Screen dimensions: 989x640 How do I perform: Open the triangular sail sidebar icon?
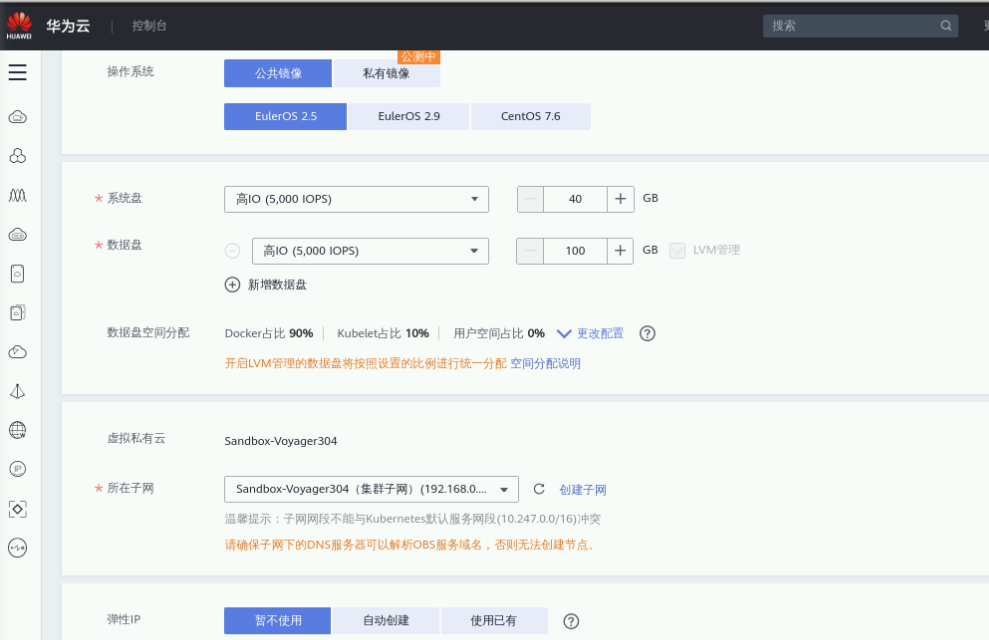pos(18,391)
